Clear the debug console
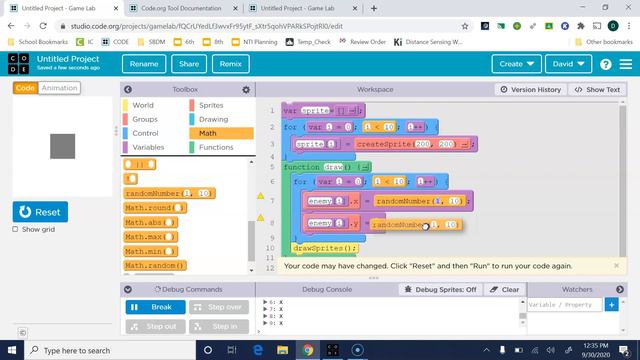 505,289
